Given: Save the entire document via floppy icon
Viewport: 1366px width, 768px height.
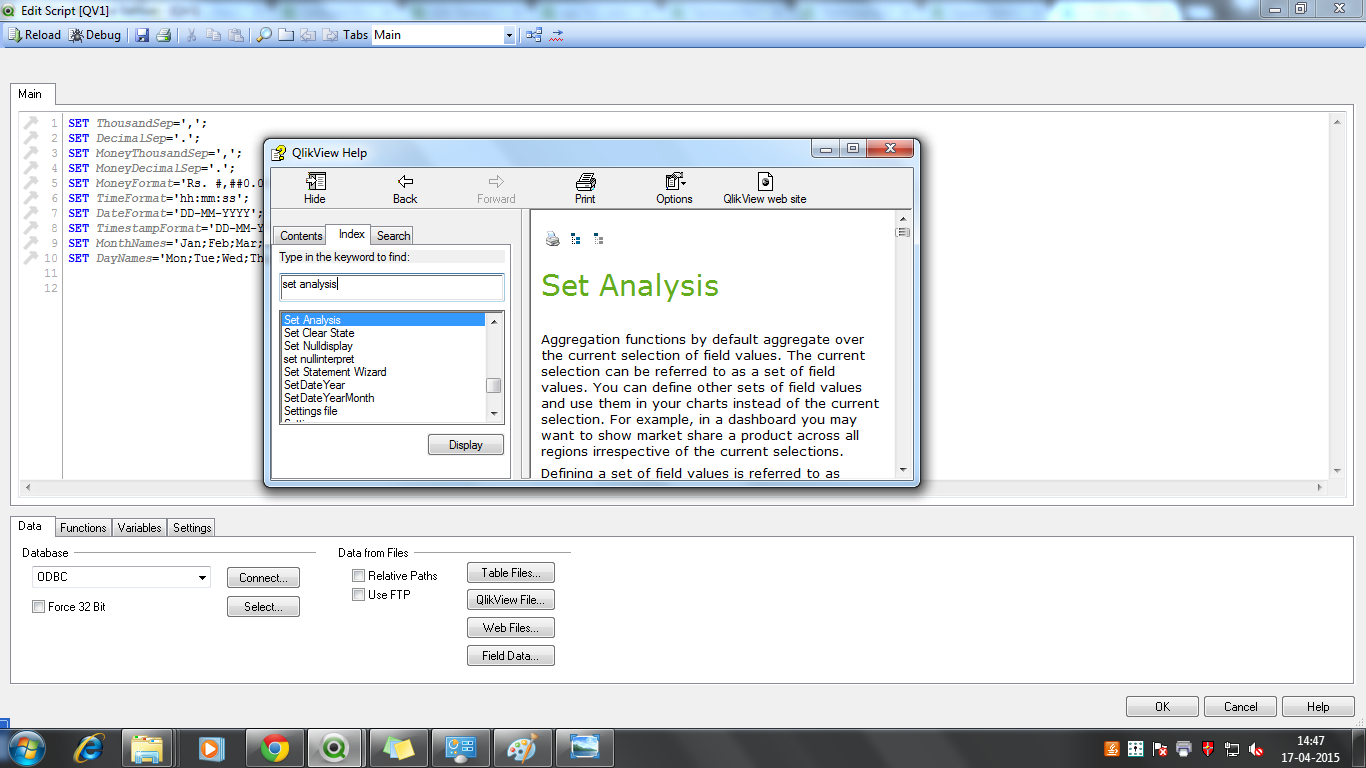Looking at the screenshot, I should tap(142, 35).
